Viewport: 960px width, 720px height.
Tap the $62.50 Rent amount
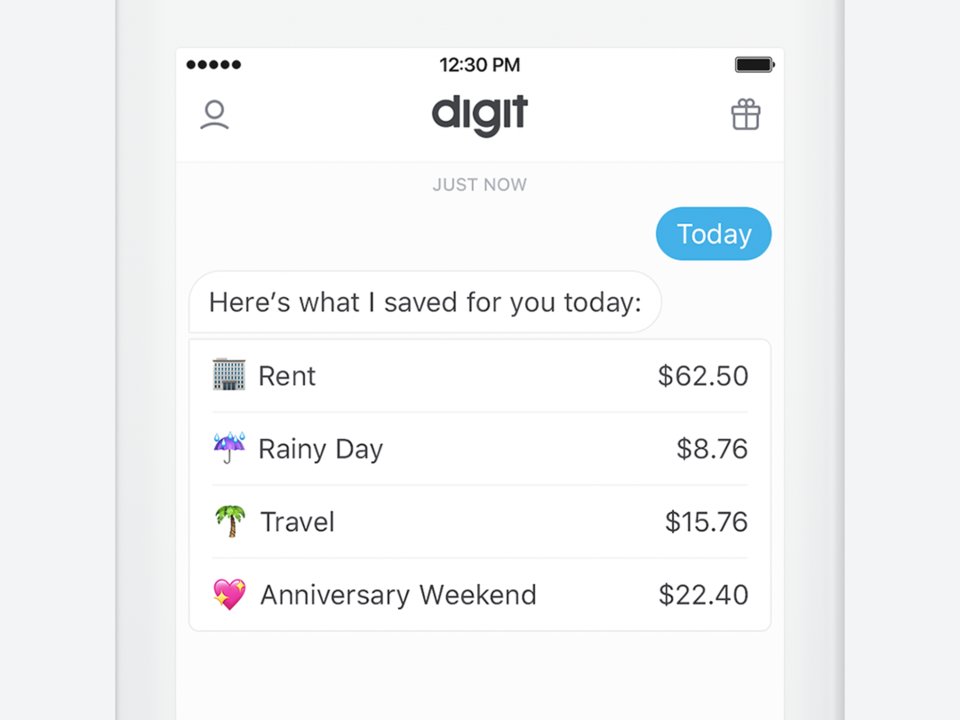(703, 376)
